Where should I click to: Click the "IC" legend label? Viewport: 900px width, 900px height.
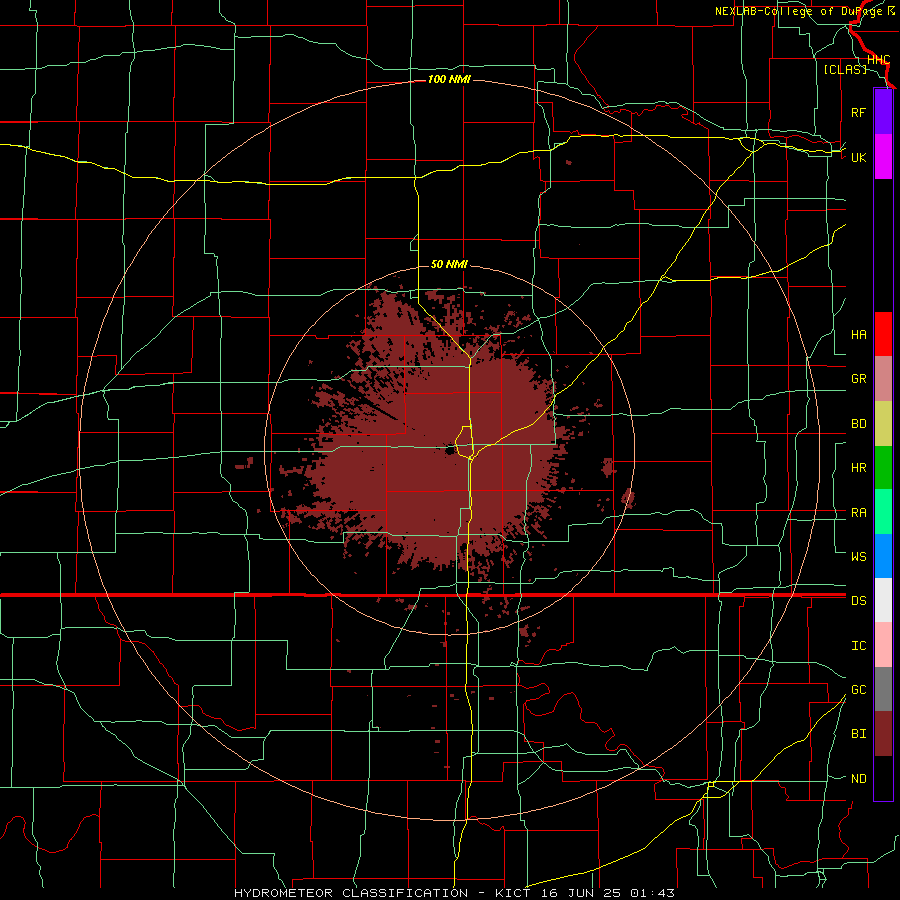(858, 646)
